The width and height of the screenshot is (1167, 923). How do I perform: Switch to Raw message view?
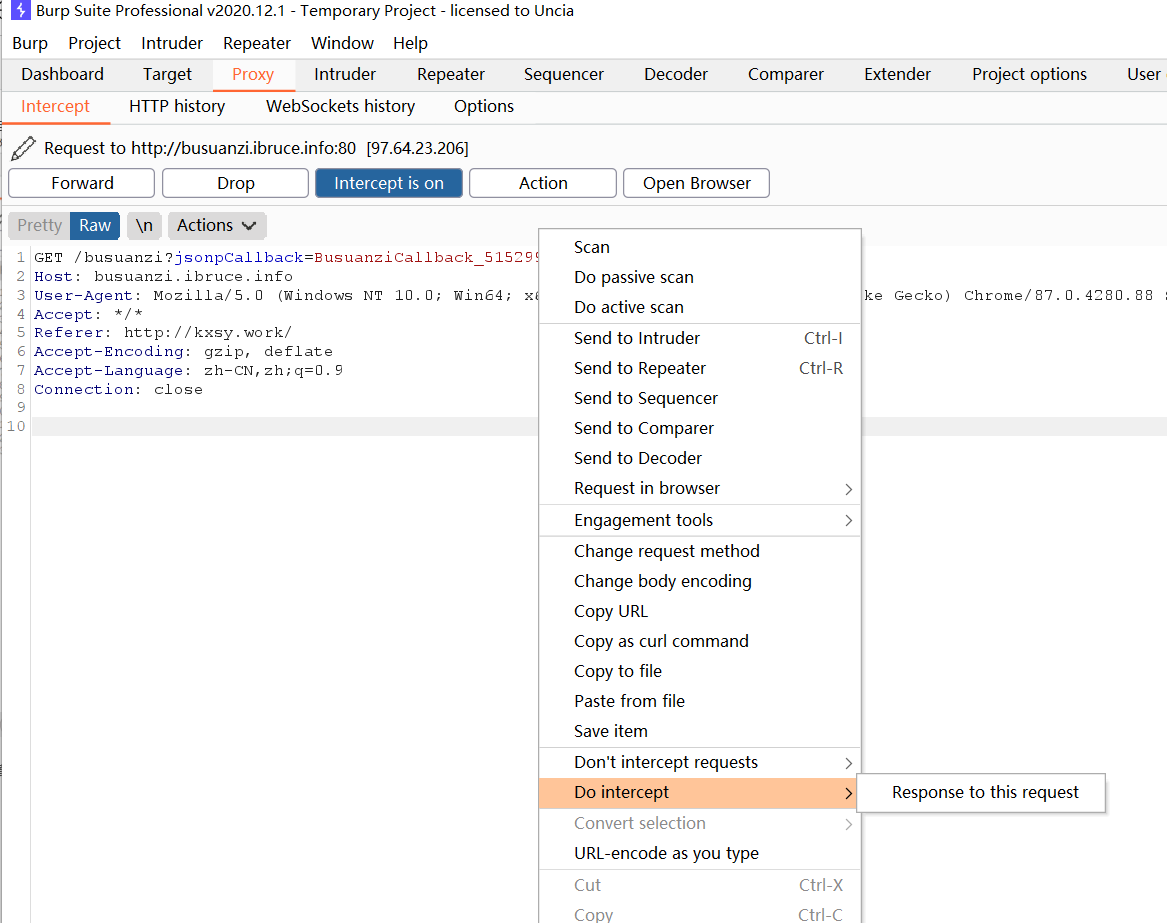point(95,226)
